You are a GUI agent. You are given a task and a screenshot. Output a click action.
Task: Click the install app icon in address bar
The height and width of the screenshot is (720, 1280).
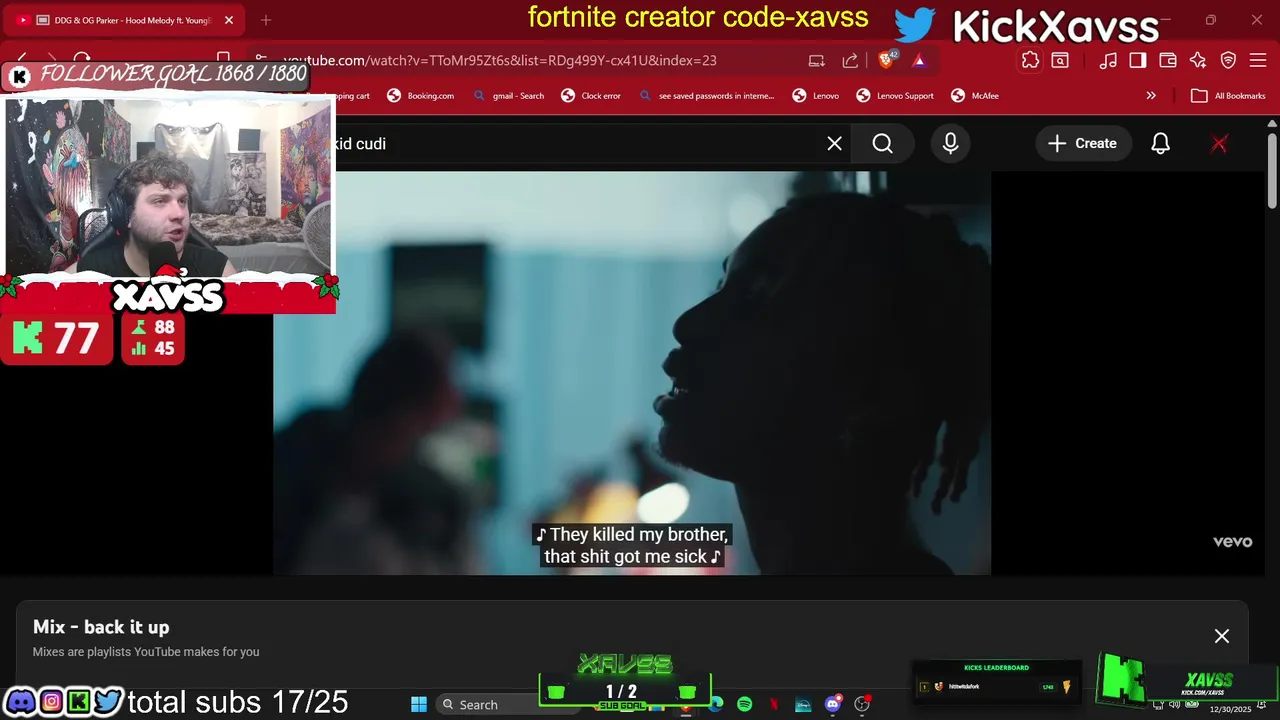817,60
